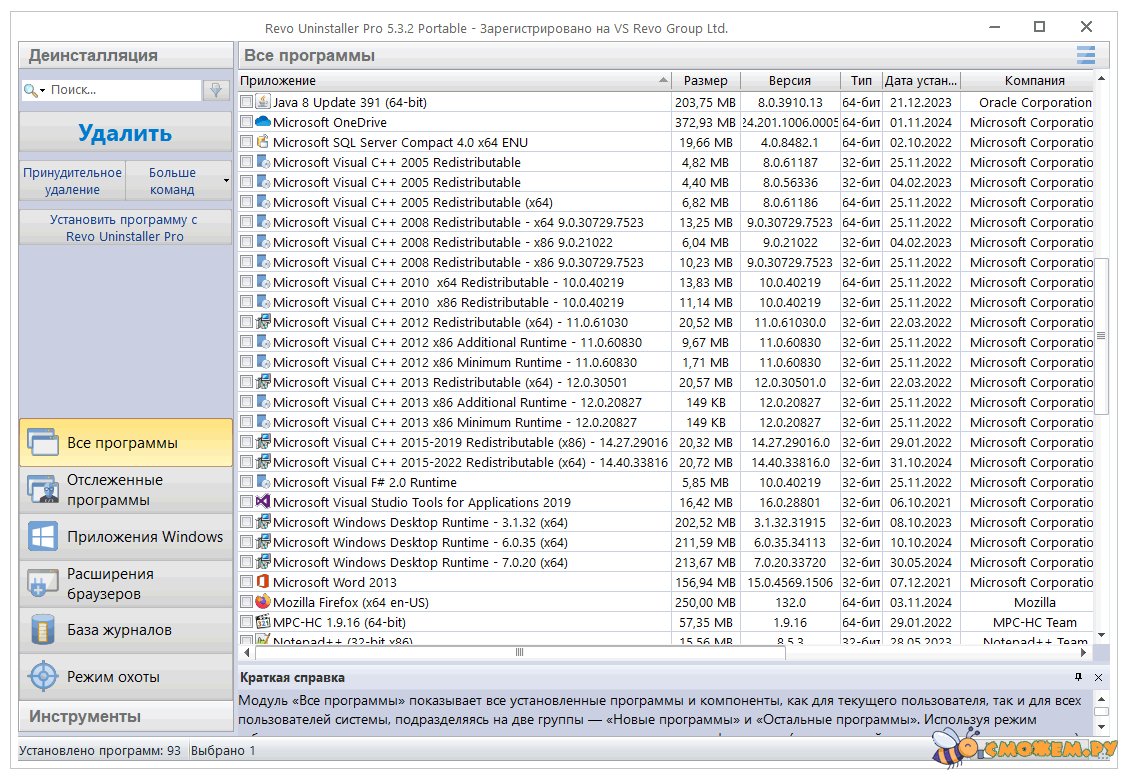Select the Microsoft Word 2013 row
The image size is (1128, 779).
[666, 582]
